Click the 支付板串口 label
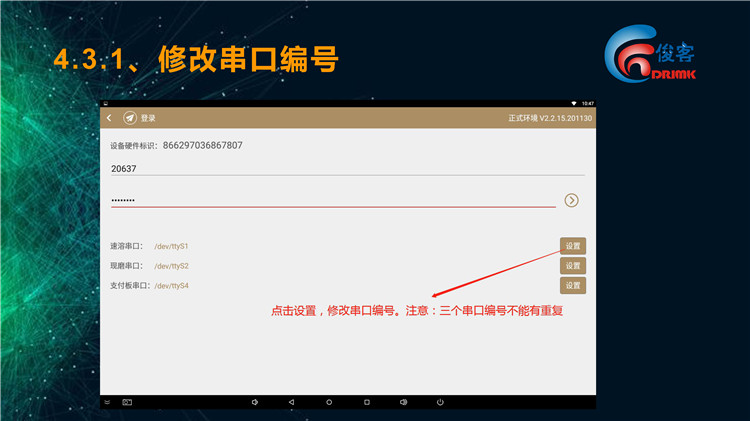The height and width of the screenshot is (421, 750). [x=130, y=286]
